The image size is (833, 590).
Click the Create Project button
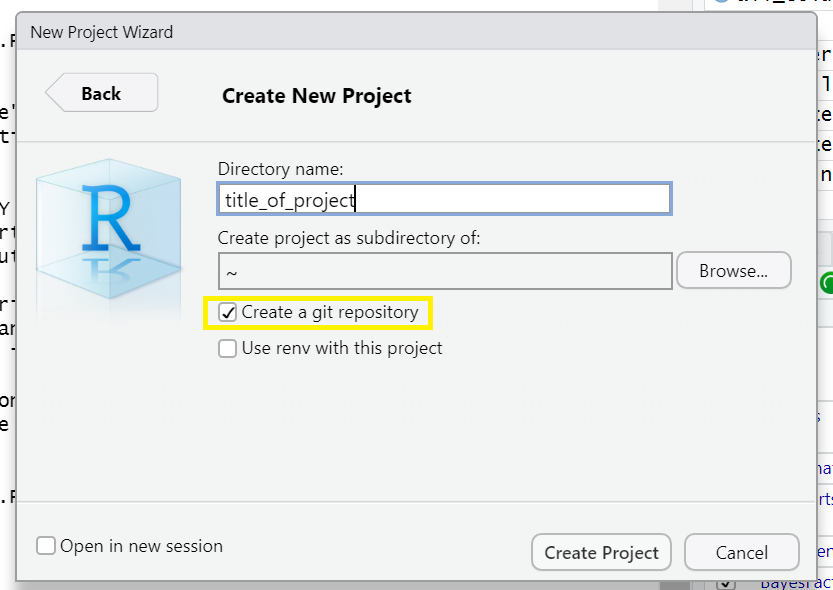pos(601,552)
